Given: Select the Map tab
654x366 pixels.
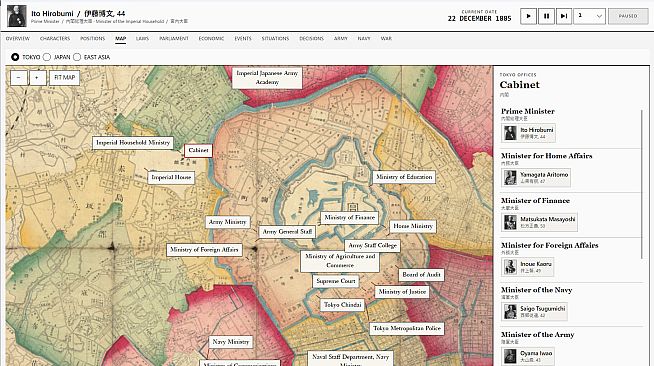Looking at the screenshot, I should pos(121,38).
